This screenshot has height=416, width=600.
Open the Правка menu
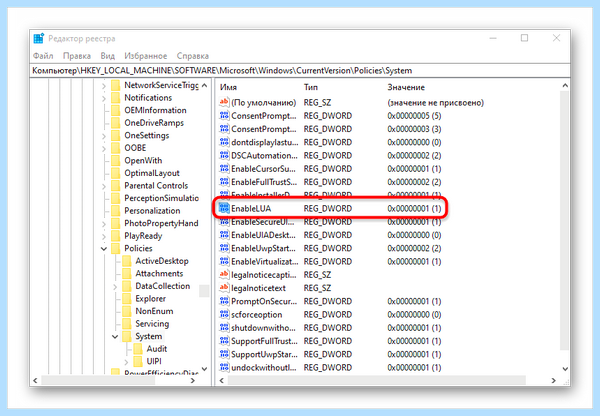pyautogui.click(x=77, y=56)
